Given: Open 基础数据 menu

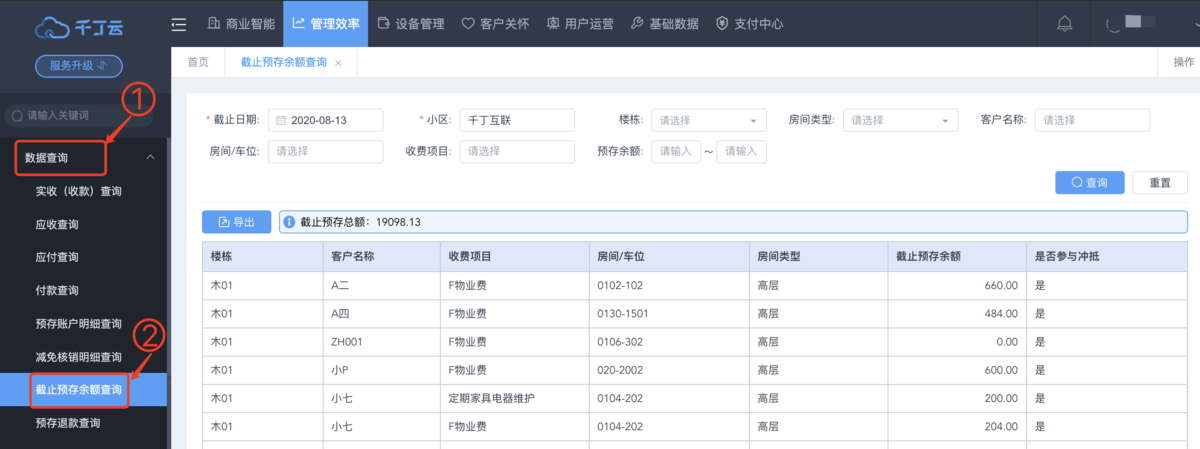Looking at the screenshot, I should [664, 24].
